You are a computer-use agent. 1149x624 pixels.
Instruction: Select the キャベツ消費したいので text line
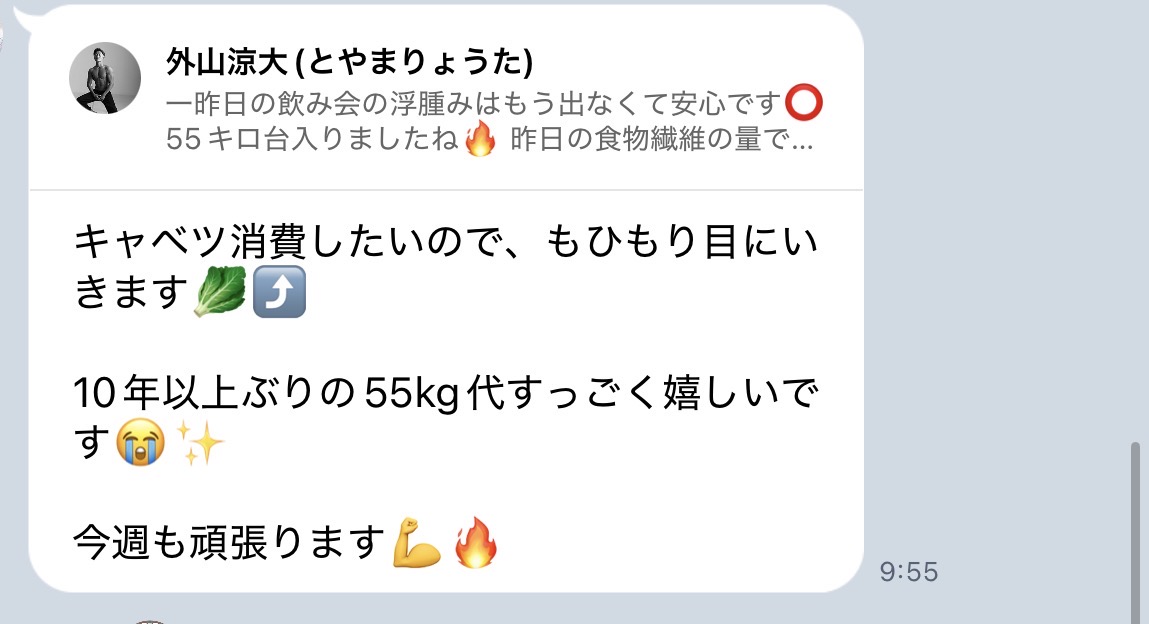[x=446, y=242]
